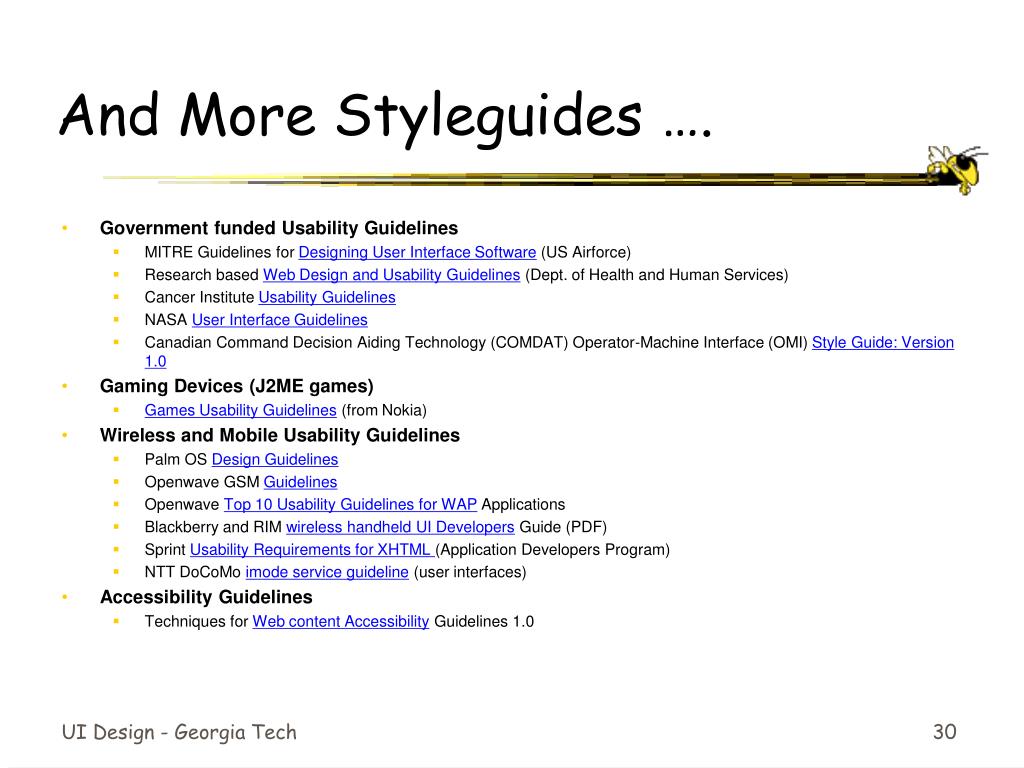Viewport: 1024px width, 768px height.
Task: Click the UI Design - Georgia Tech footer
Action: 179,733
